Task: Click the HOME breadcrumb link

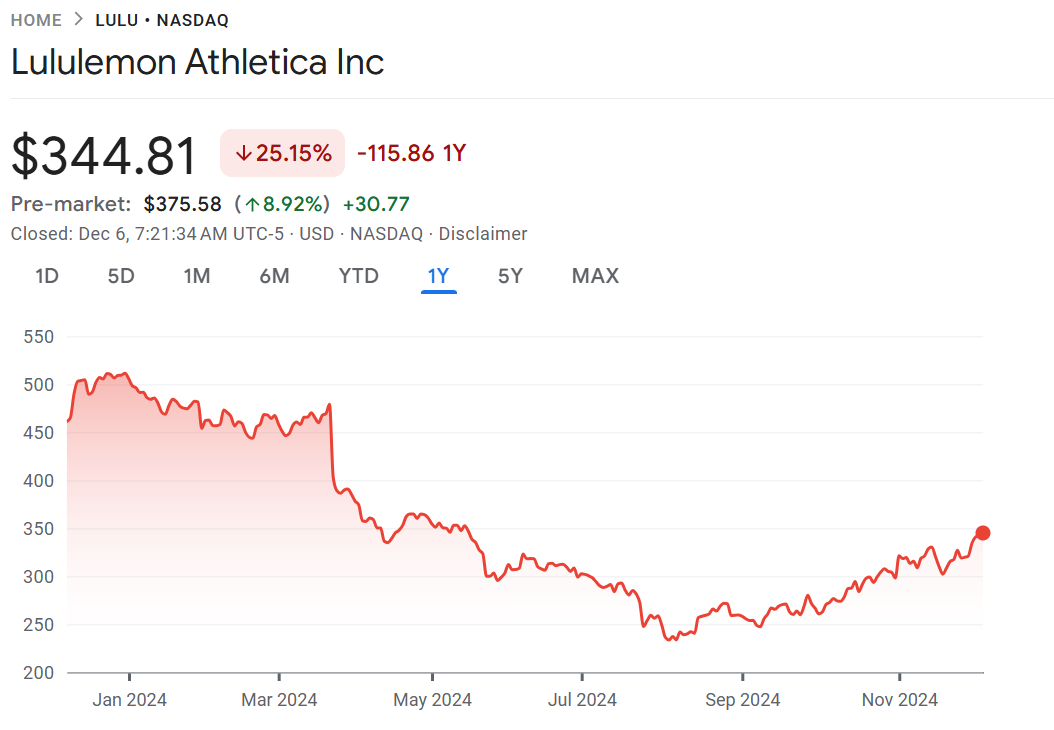Action: pyautogui.click(x=36, y=20)
